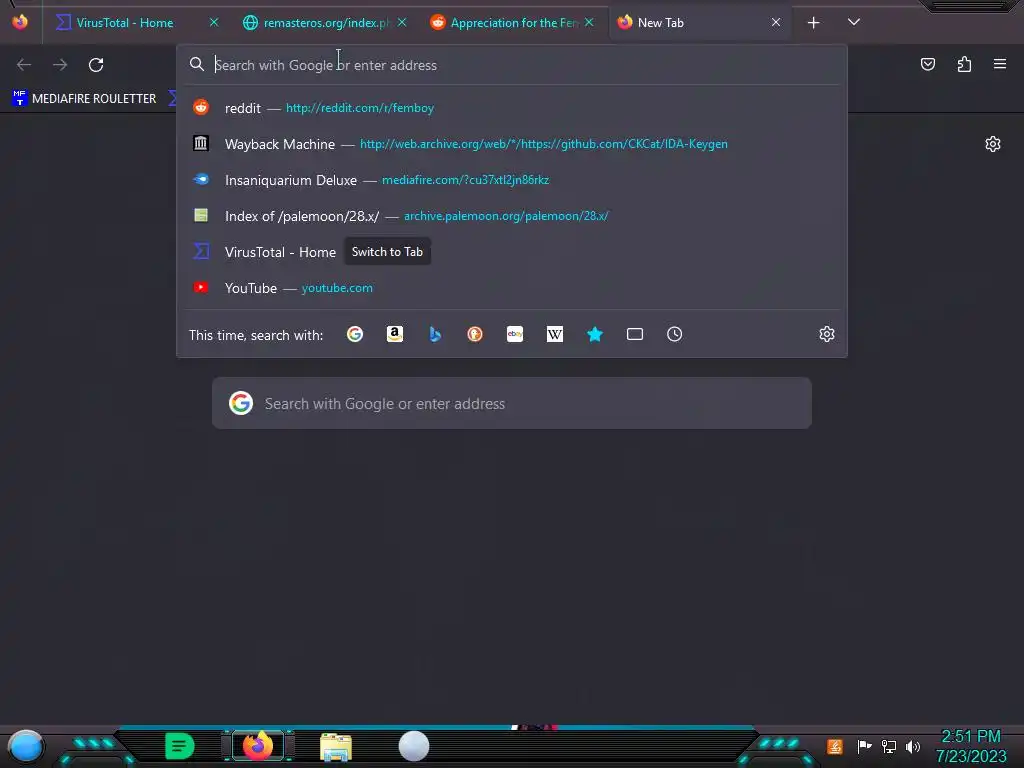The image size is (1024, 768).
Task: Select the Wayback Machine IDA-Keygen suggestion
Action: (512, 144)
